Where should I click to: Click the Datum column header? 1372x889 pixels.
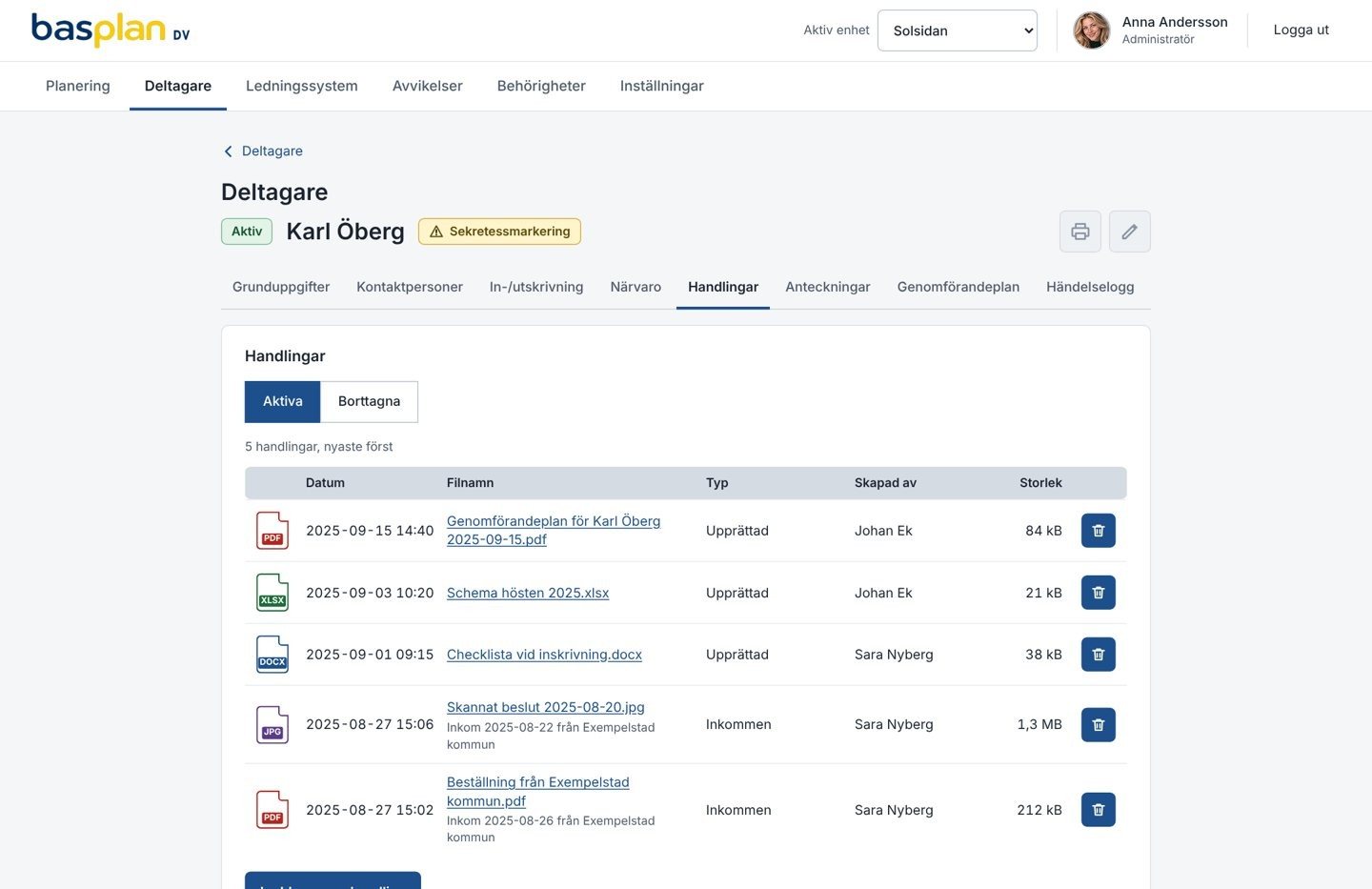(x=325, y=483)
